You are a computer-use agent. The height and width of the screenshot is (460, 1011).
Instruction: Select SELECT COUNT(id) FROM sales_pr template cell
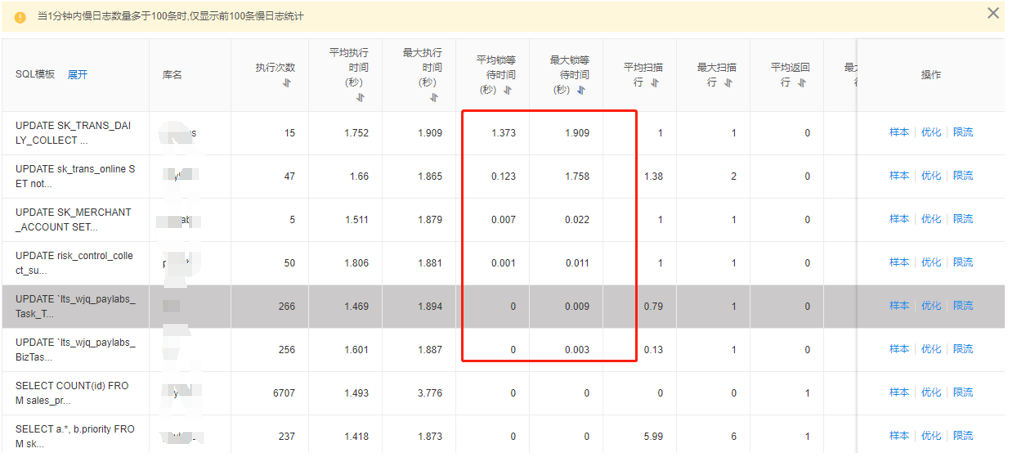click(x=75, y=393)
